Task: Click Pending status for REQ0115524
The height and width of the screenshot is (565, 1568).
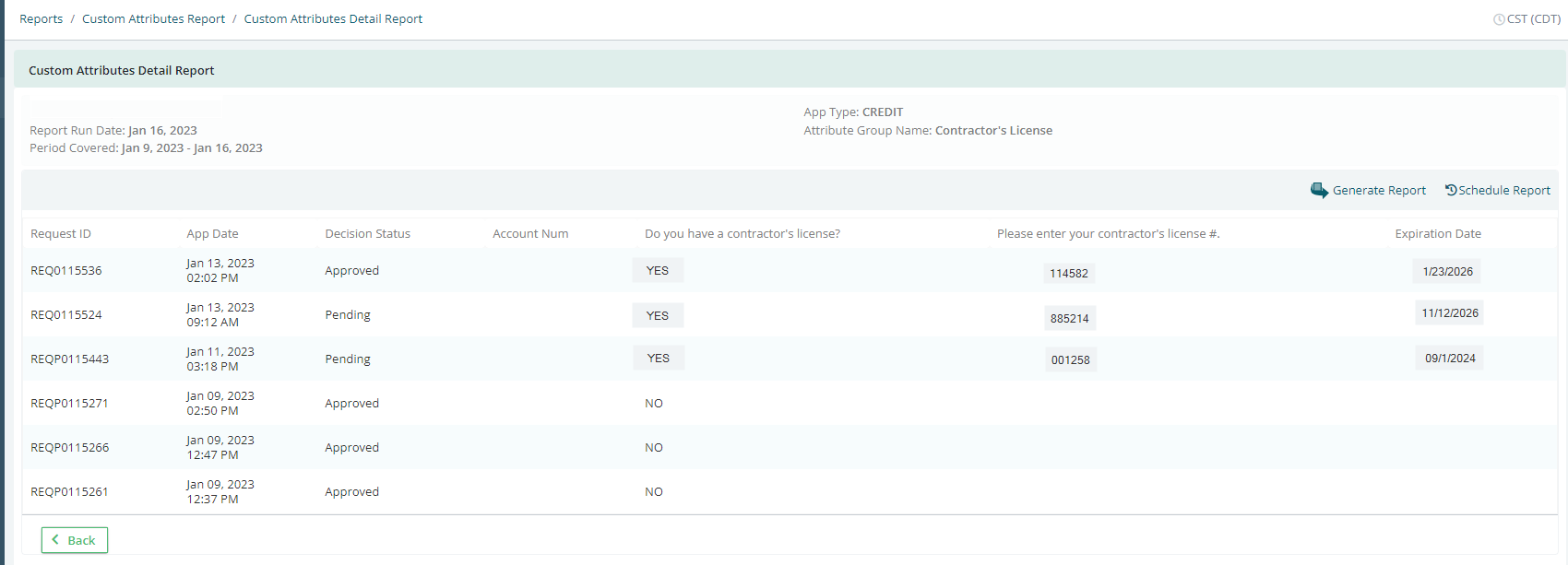Action: pyautogui.click(x=348, y=314)
